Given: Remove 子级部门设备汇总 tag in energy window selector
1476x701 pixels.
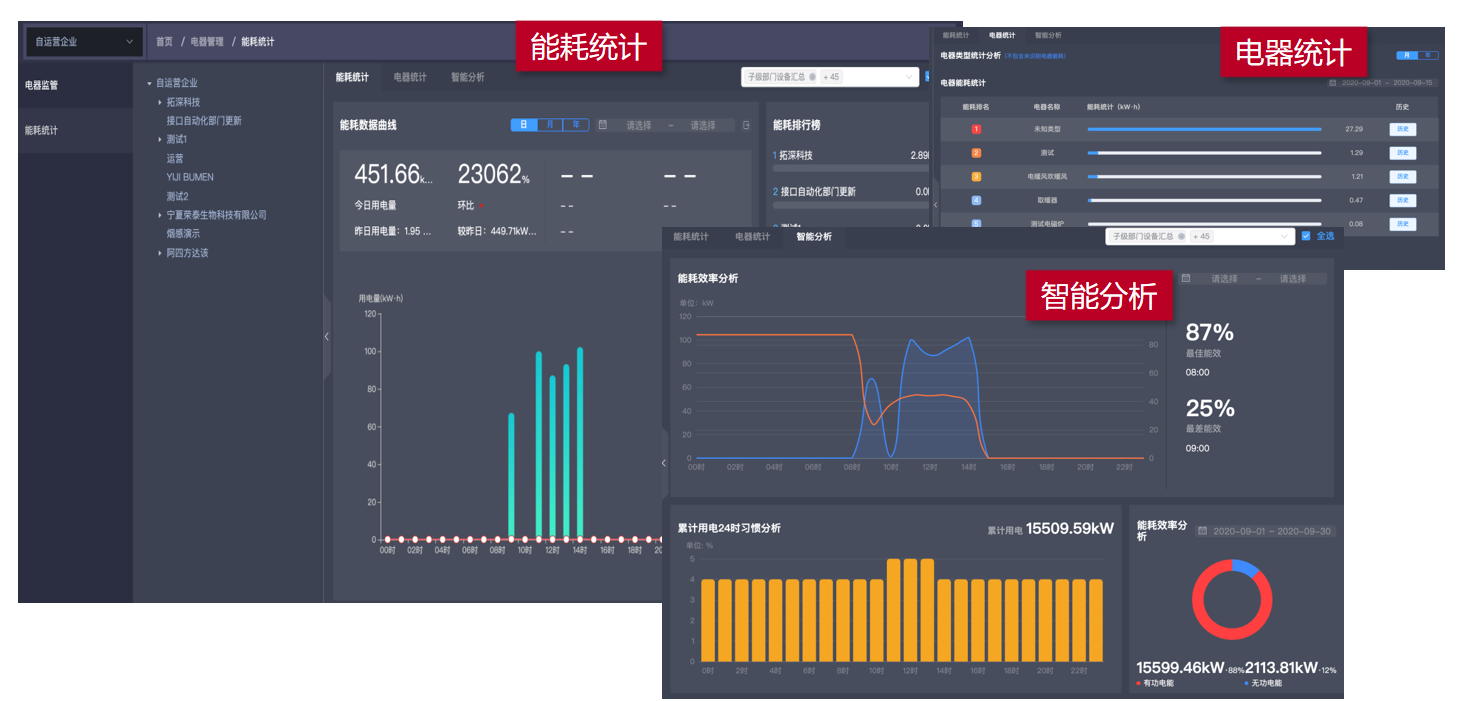Looking at the screenshot, I should 812,77.
